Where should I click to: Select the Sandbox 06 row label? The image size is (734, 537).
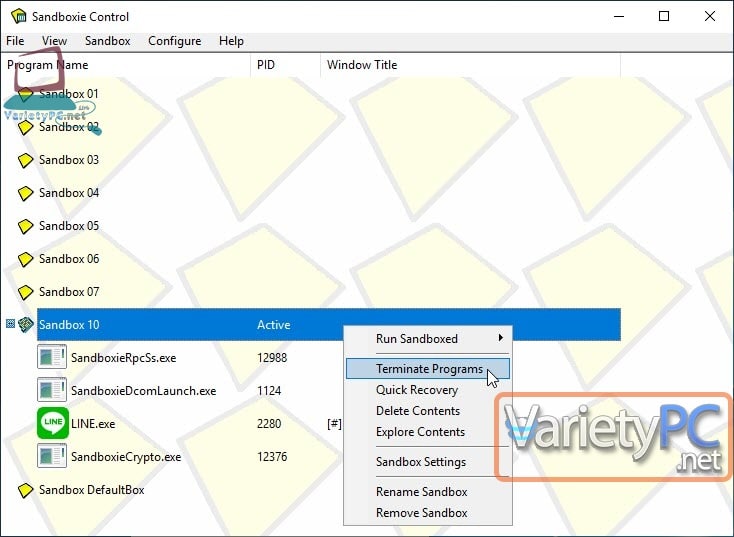(69, 259)
